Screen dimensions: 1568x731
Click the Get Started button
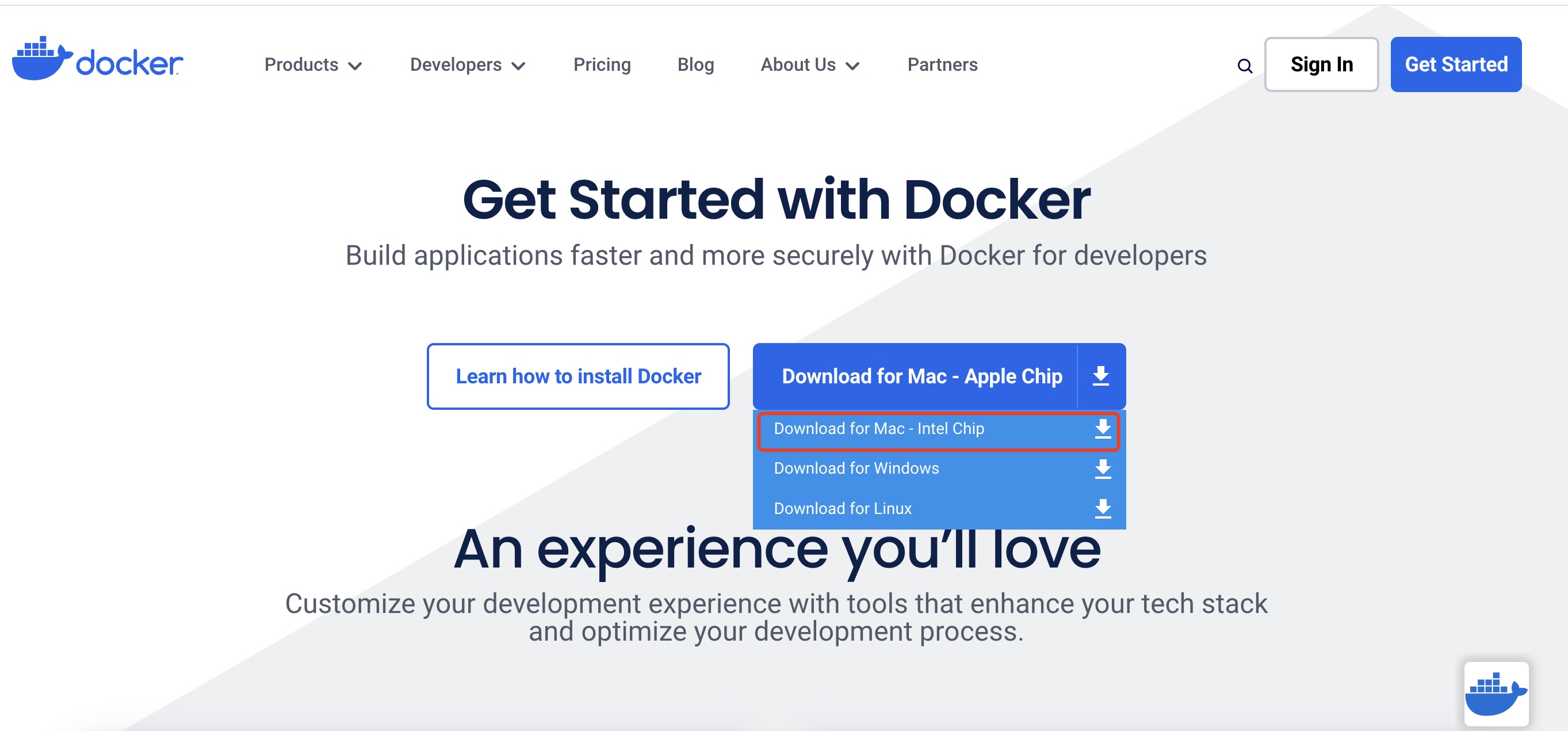(x=1456, y=64)
